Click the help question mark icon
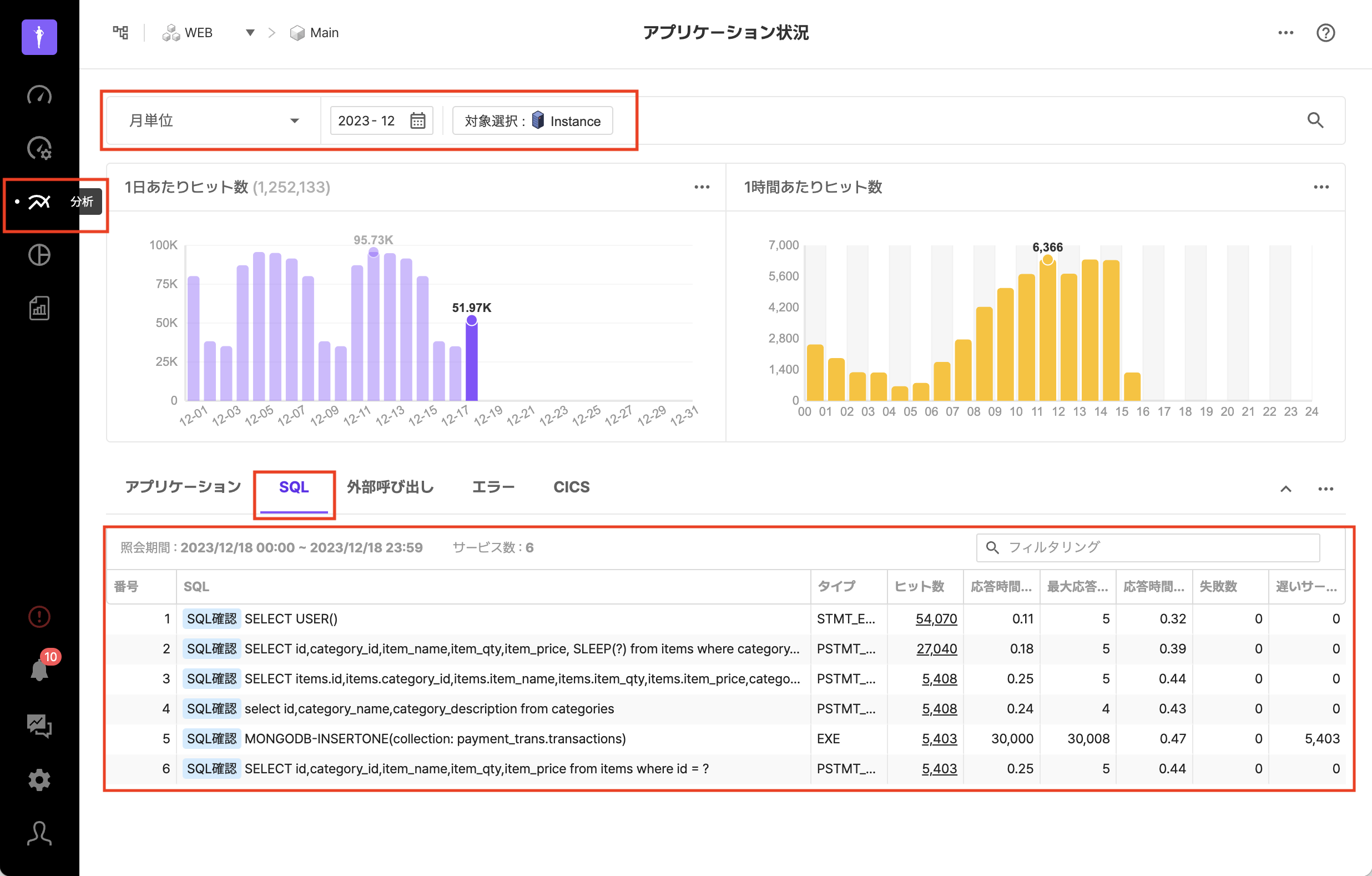Image resolution: width=1372 pixels, height=876 pixels. point(1325,33)
